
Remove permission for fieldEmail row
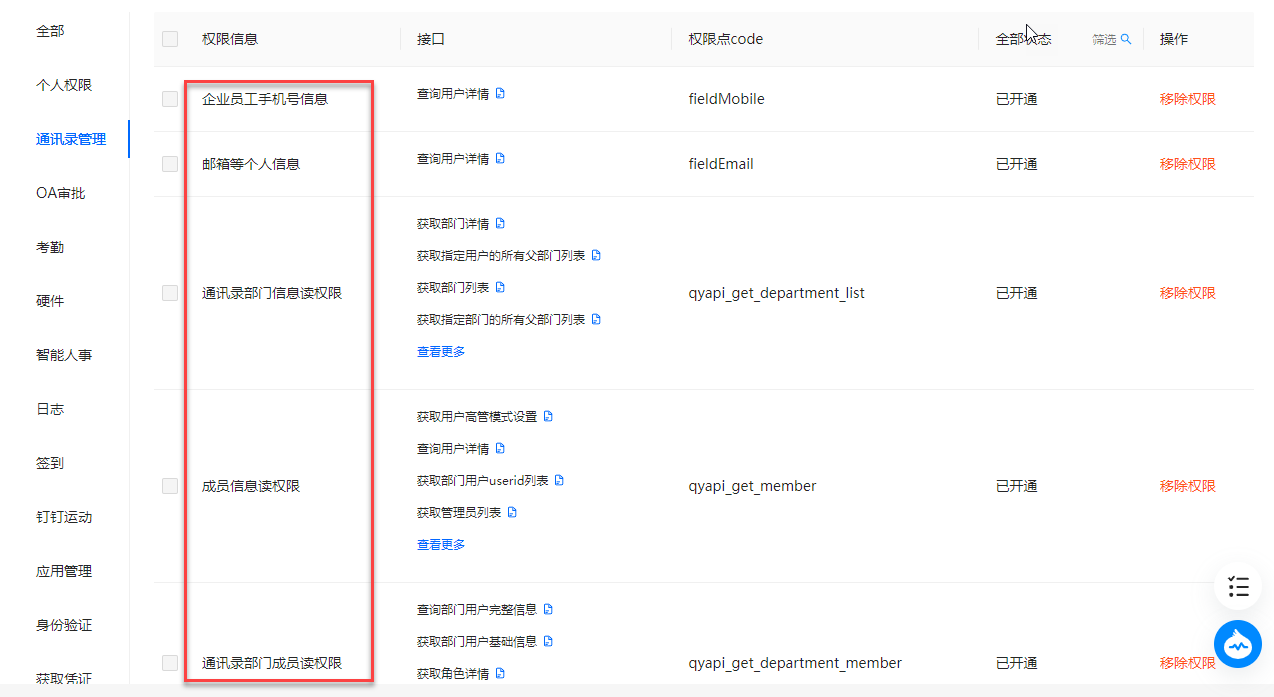(x=1187, y=164)
